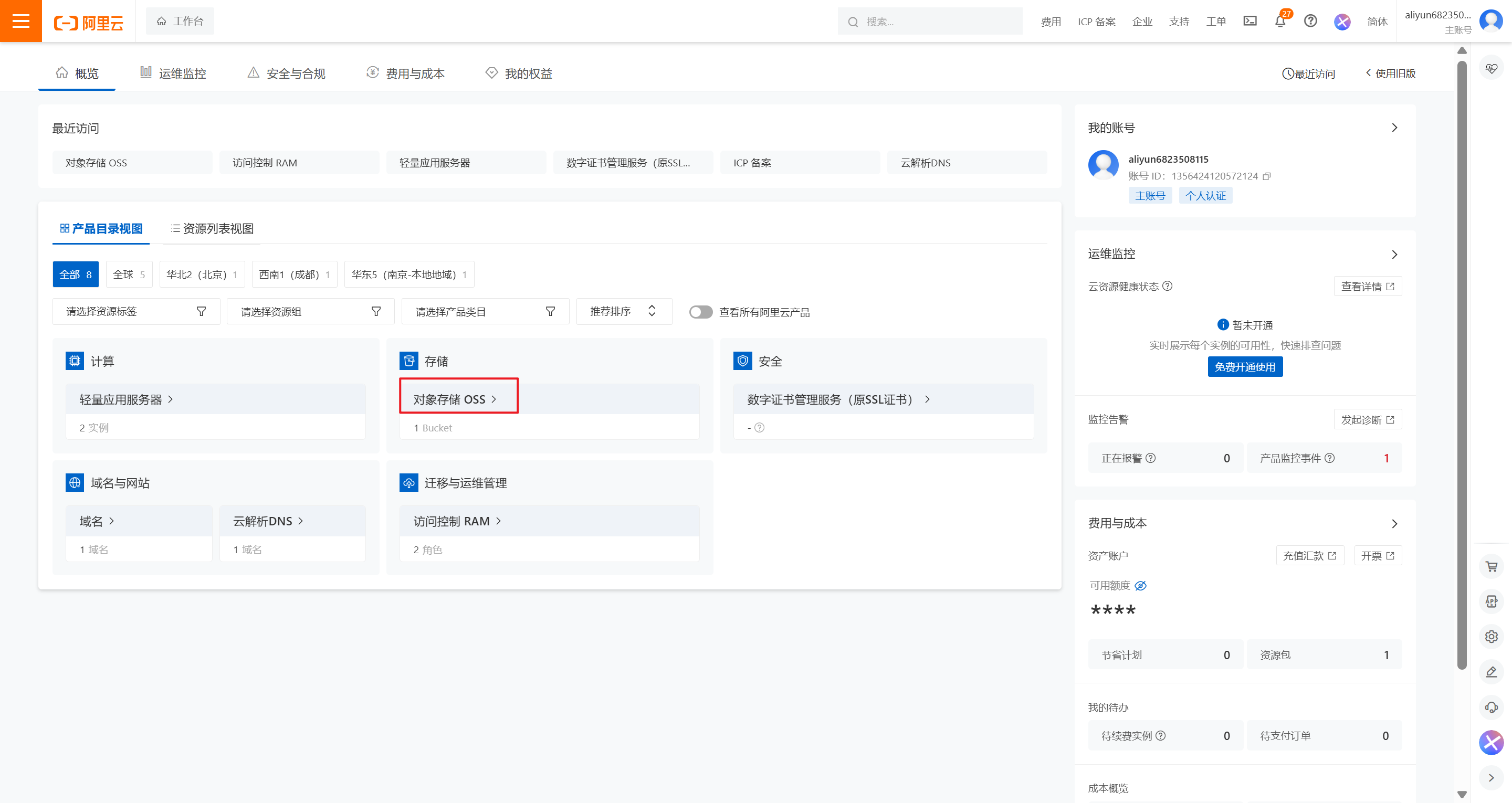
Task: Filter by 华北2（北京） region
Action: pos(202,274)
